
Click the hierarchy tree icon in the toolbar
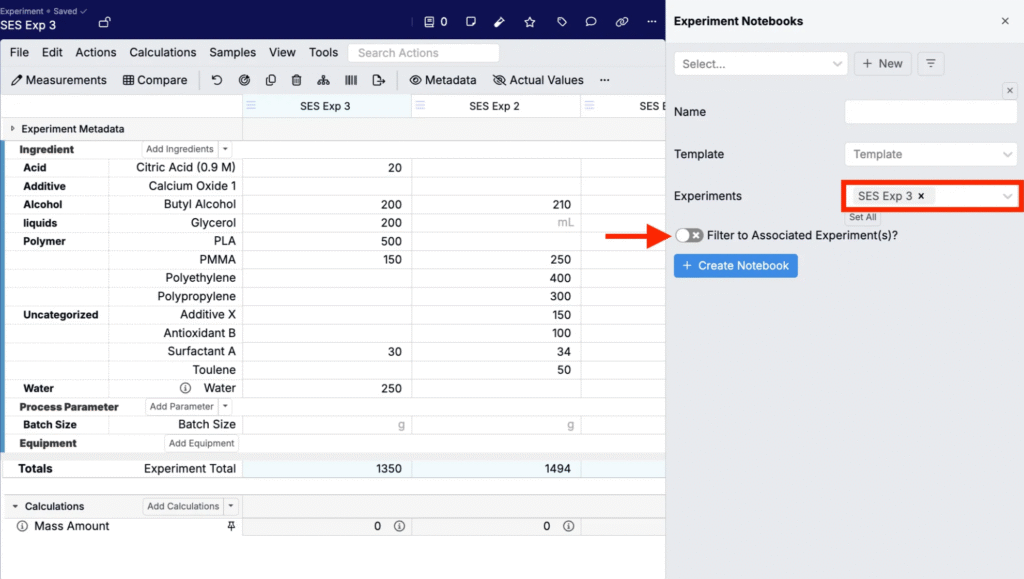(323, 80)
